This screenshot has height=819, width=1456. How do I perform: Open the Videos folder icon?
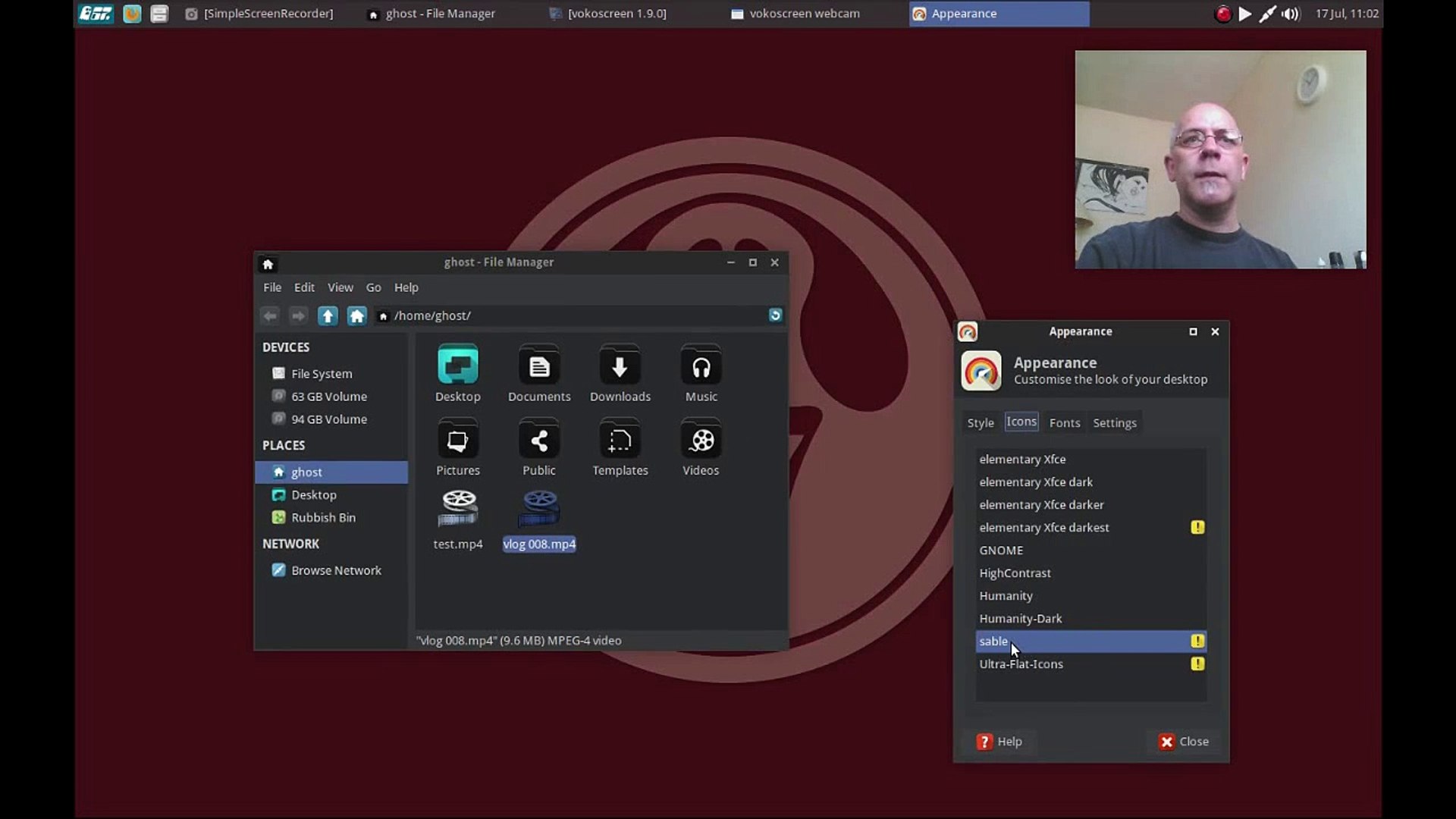click(x=701, y=439)
